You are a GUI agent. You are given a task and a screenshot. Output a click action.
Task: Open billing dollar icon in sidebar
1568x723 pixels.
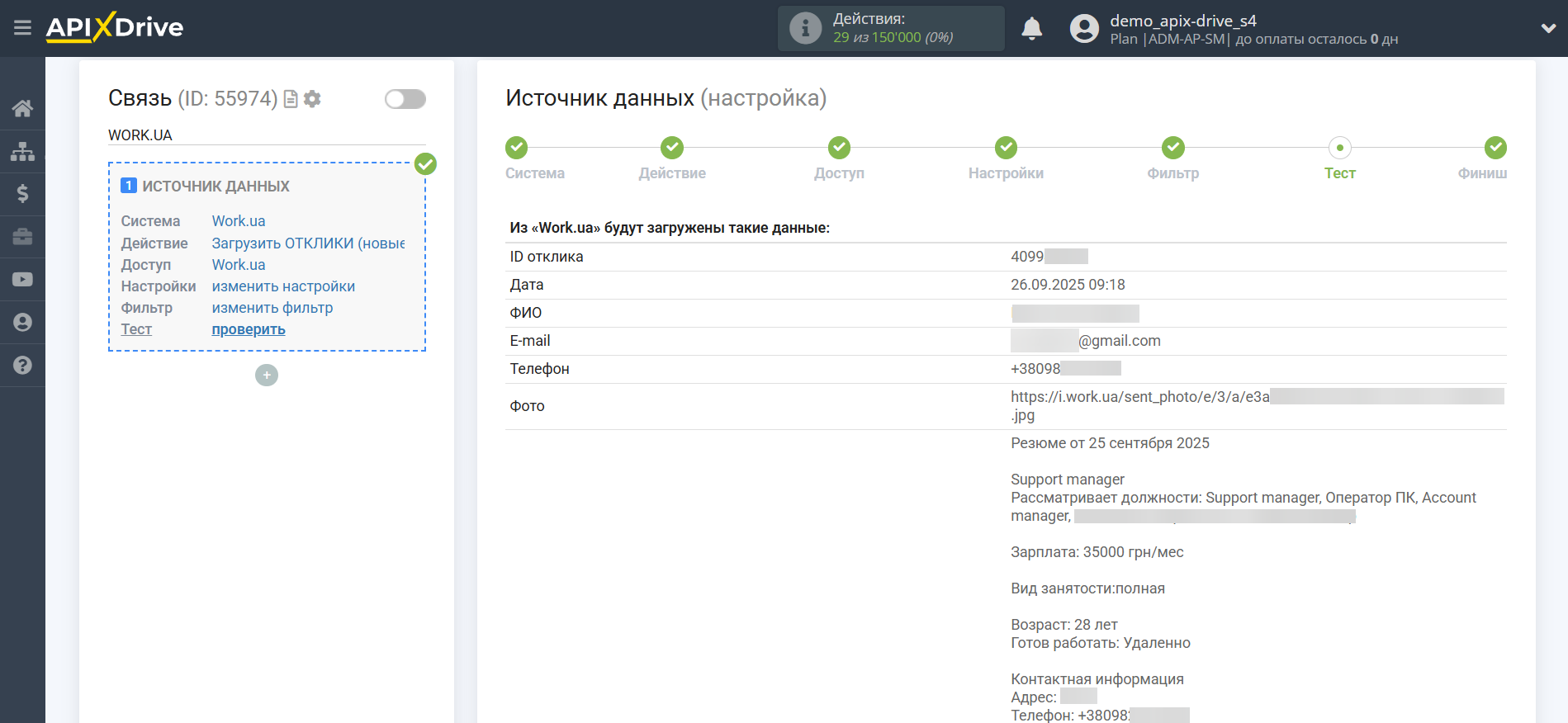(22, 194)
